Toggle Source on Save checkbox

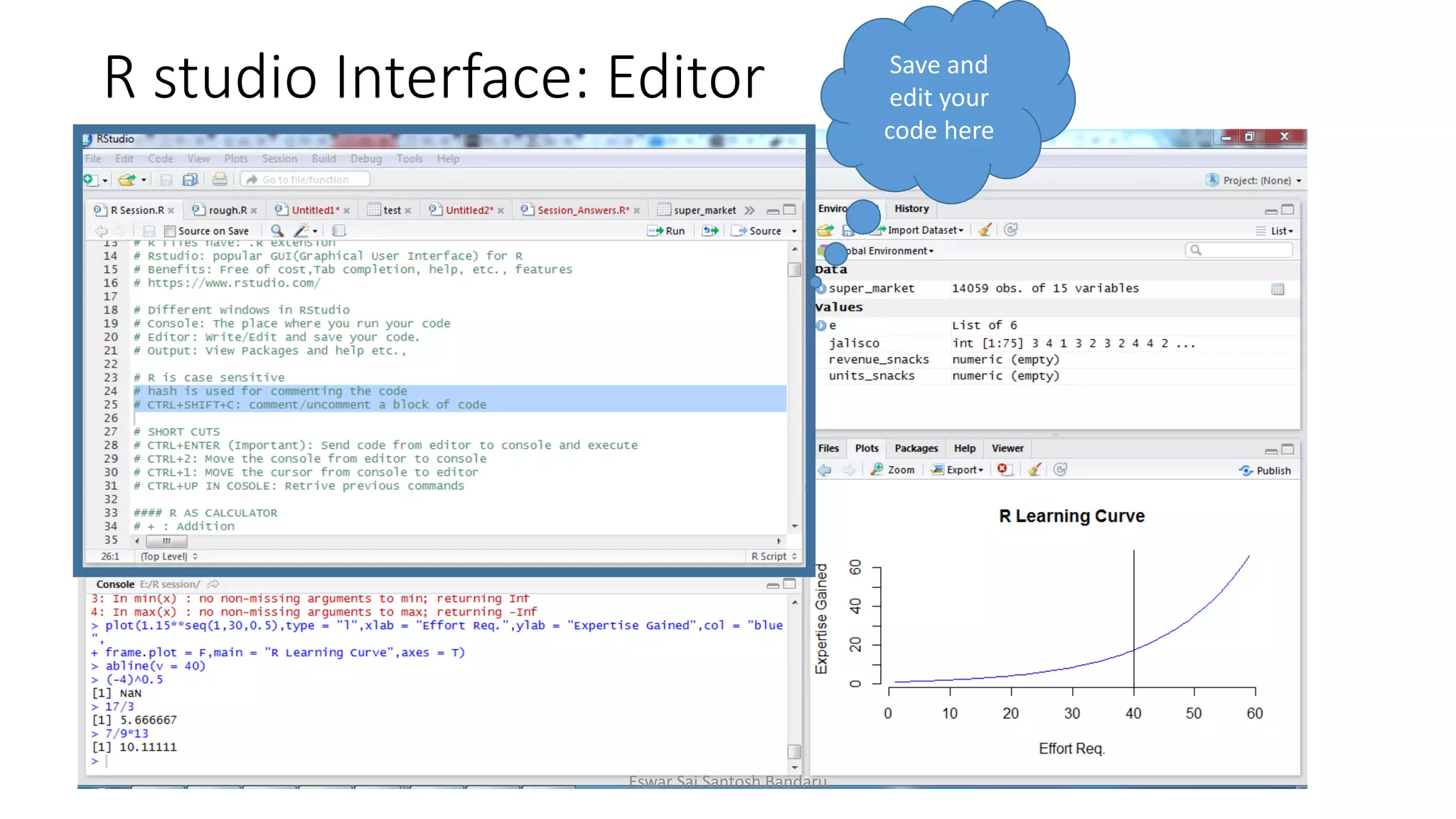tap(170, 231)
